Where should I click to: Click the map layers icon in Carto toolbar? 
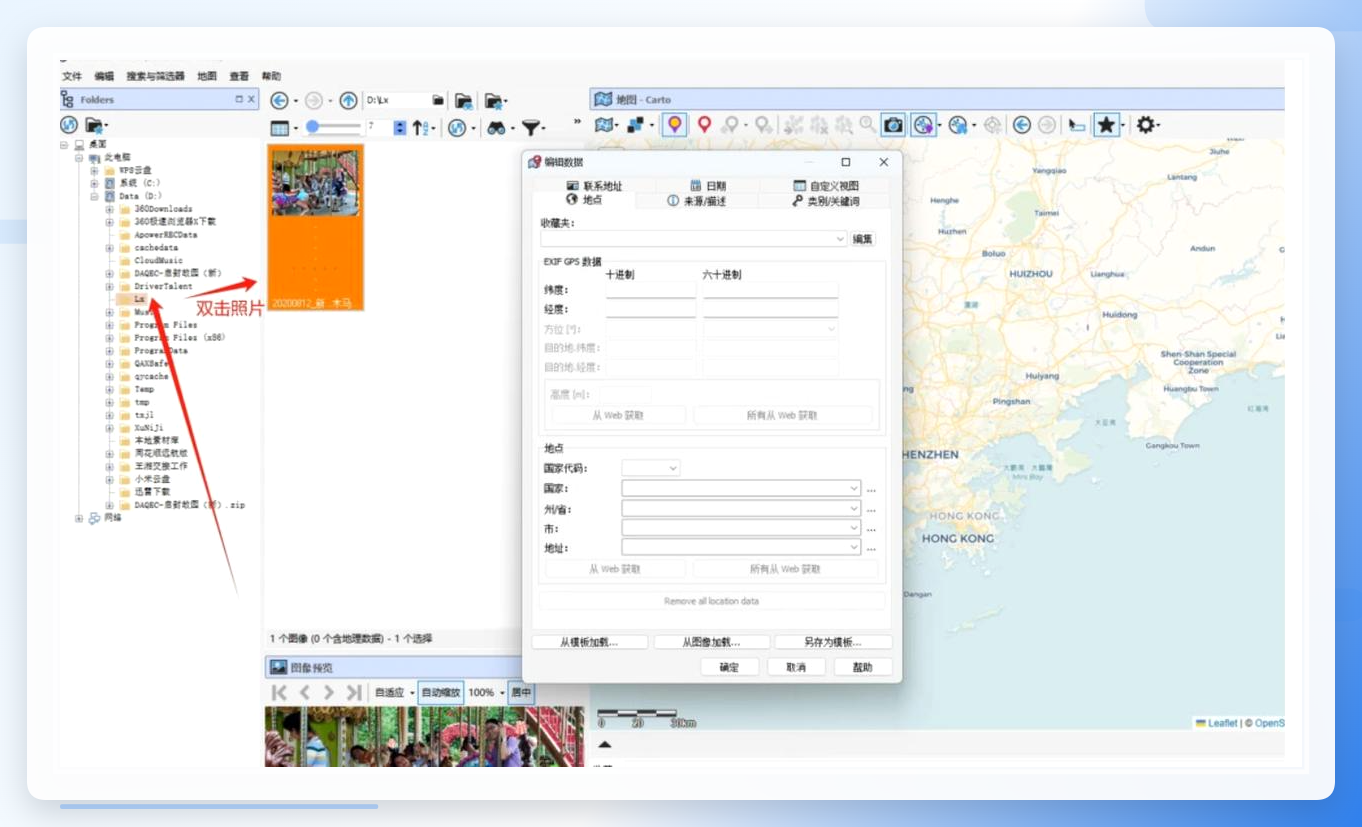(x=603, y=125)
